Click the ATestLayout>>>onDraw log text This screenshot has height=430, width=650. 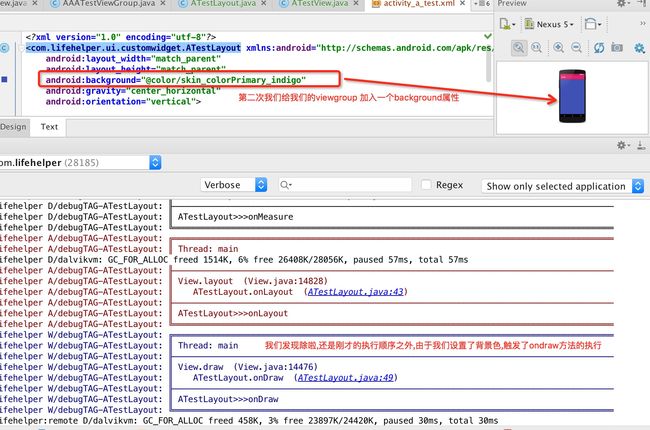[228, 399]
